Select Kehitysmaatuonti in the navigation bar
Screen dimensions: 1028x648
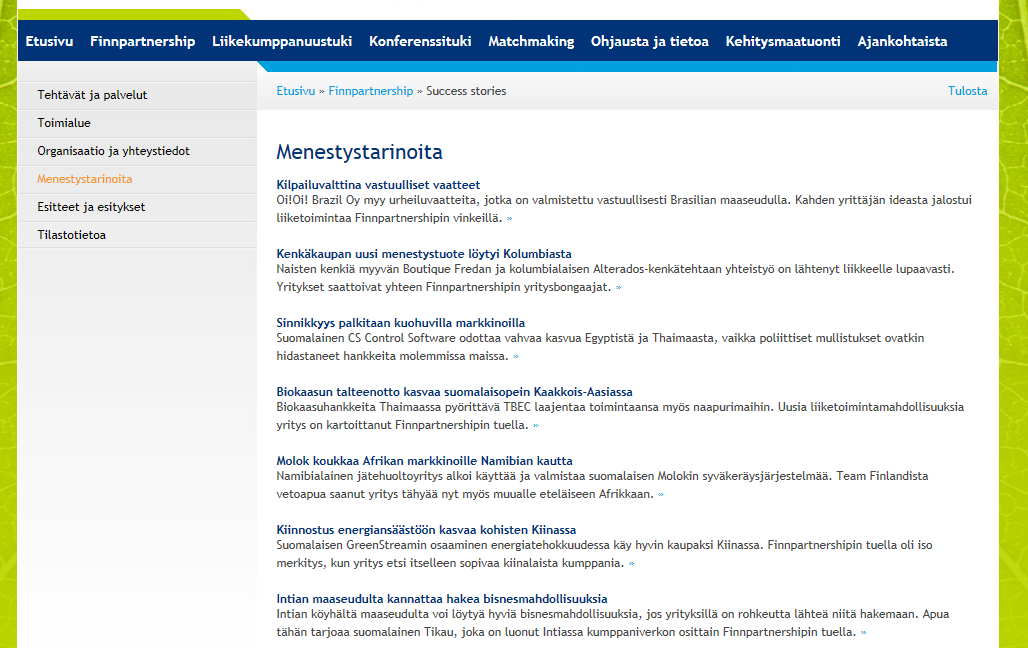[x=783, y=41]
